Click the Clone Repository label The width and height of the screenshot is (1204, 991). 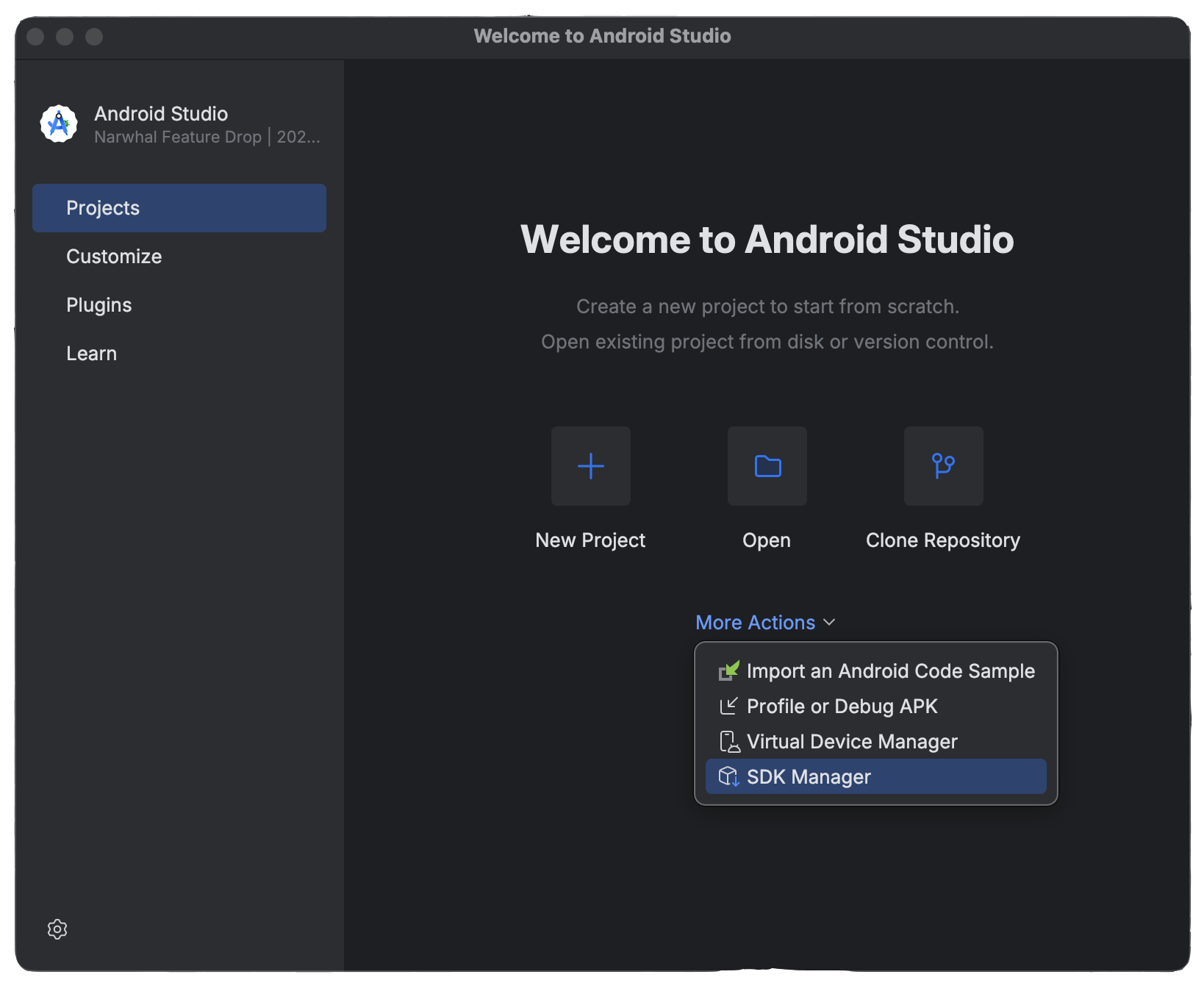943,541
